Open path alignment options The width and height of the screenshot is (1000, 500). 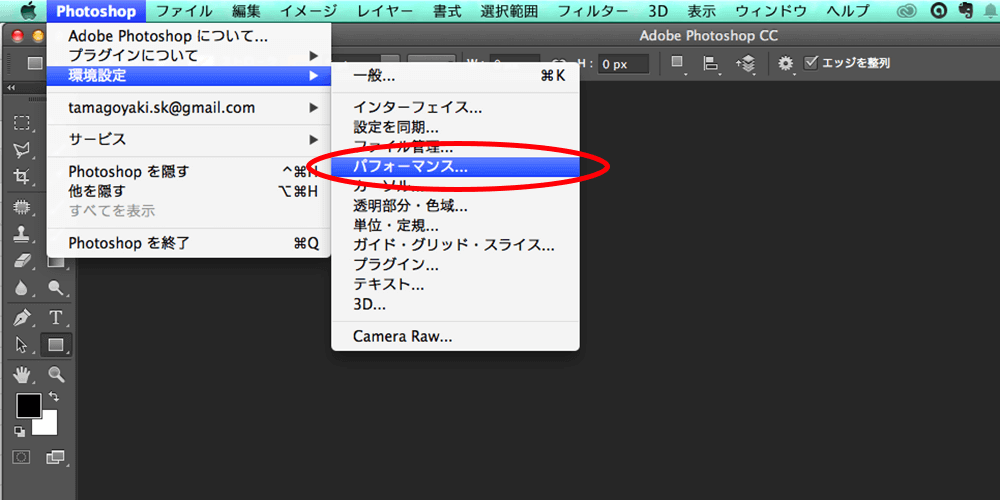711,63
